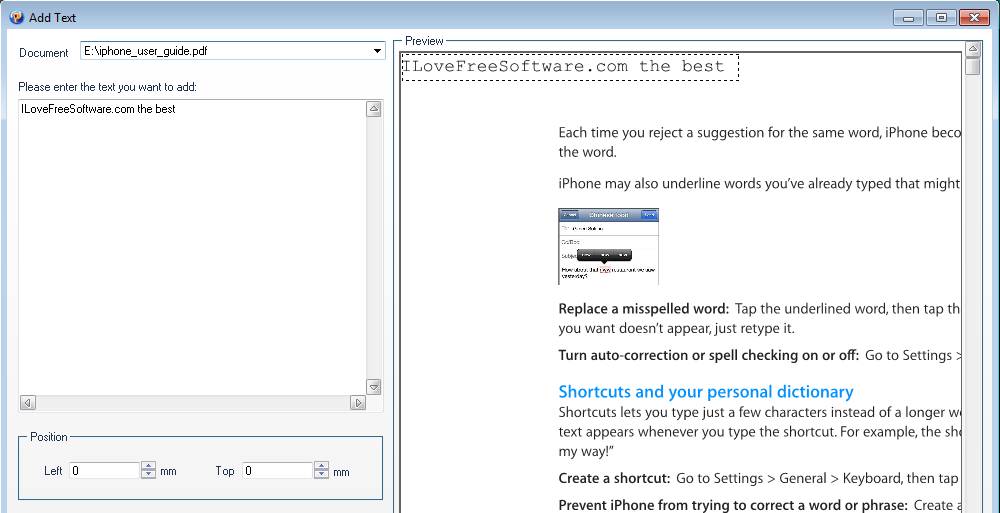This screenshot has width=1000, height=513.
Task: Click the 'Shortcuts and your personal dictionary' heading
Action: 705,391
